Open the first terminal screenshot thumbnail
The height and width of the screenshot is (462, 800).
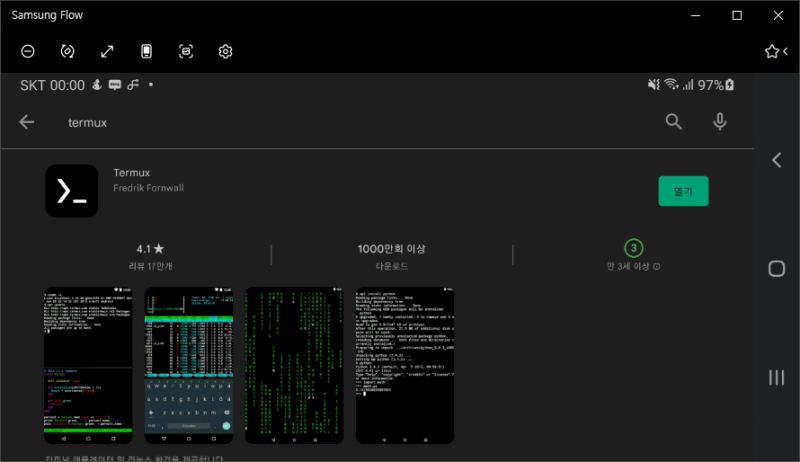pyautogui.click(x=88, y=365)
